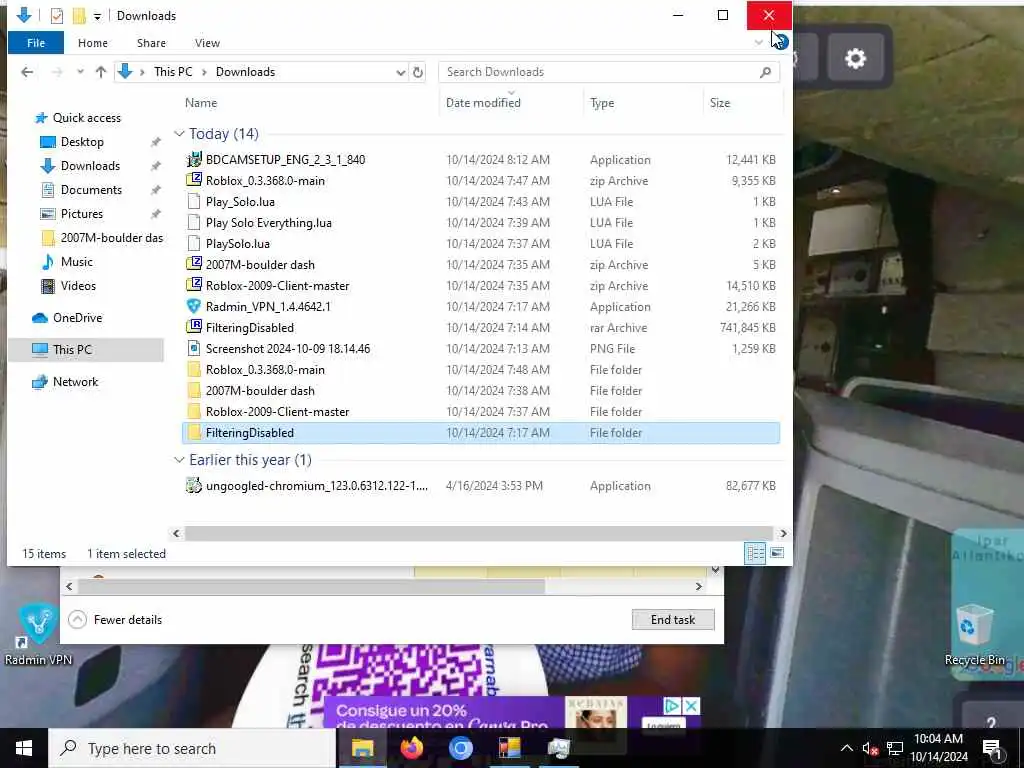Click the Windows Start button
The width and height of the screenshot is (1024, 768).
pyautogui.click(x=24, y=748)
